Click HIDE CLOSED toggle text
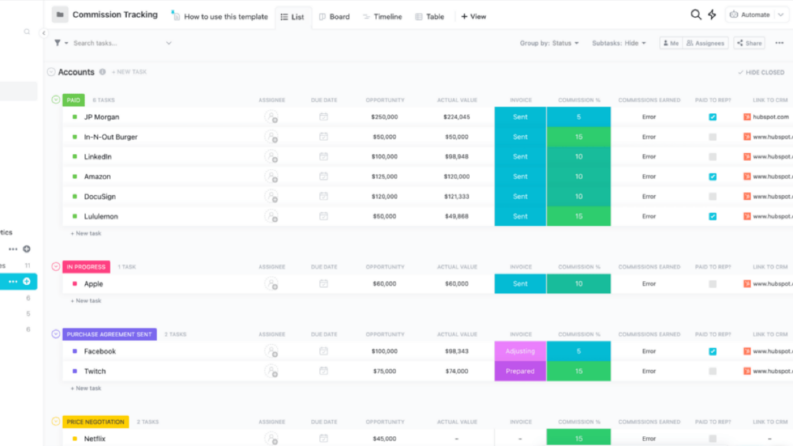Viewport: 793px width, 446px height. coord(761,72)
